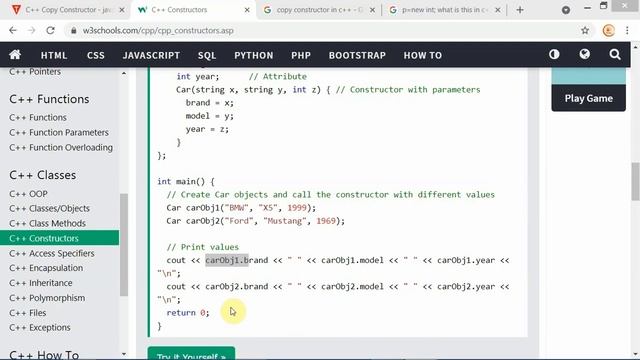Open the search magnifier icon
Viewport: 640px width, 360px height.
click(x=615, y=54)
